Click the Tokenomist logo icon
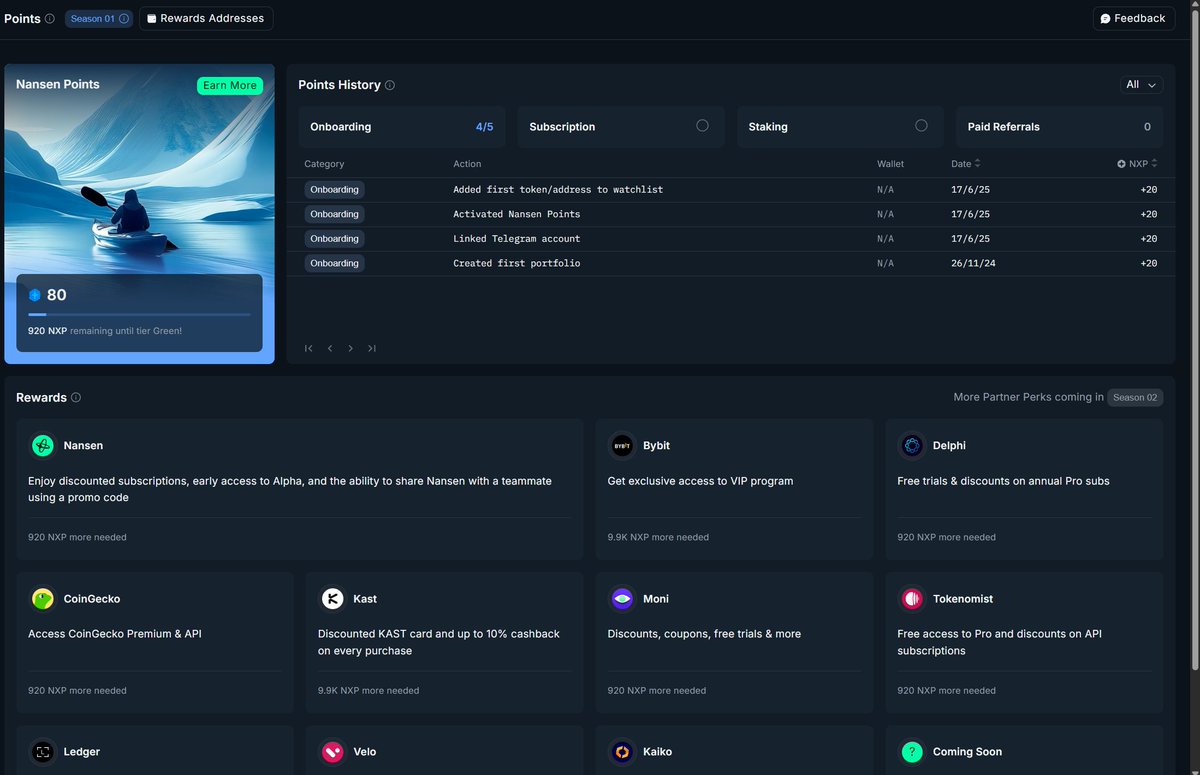 912,598
